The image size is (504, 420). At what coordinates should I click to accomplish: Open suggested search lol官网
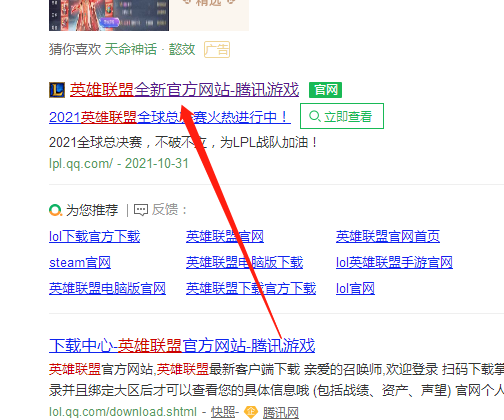355,288
